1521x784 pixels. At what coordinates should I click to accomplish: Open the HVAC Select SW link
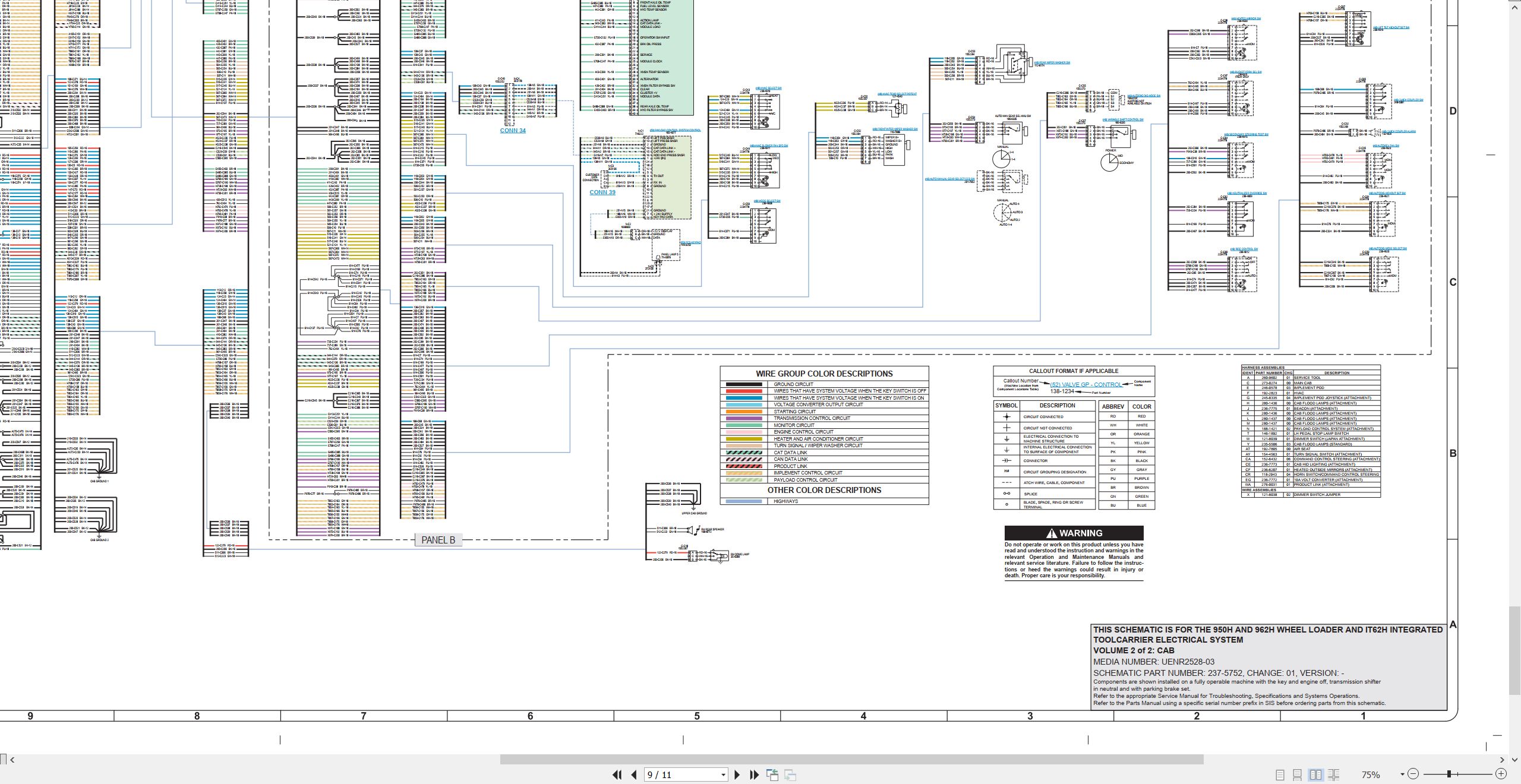coord(768,88)
